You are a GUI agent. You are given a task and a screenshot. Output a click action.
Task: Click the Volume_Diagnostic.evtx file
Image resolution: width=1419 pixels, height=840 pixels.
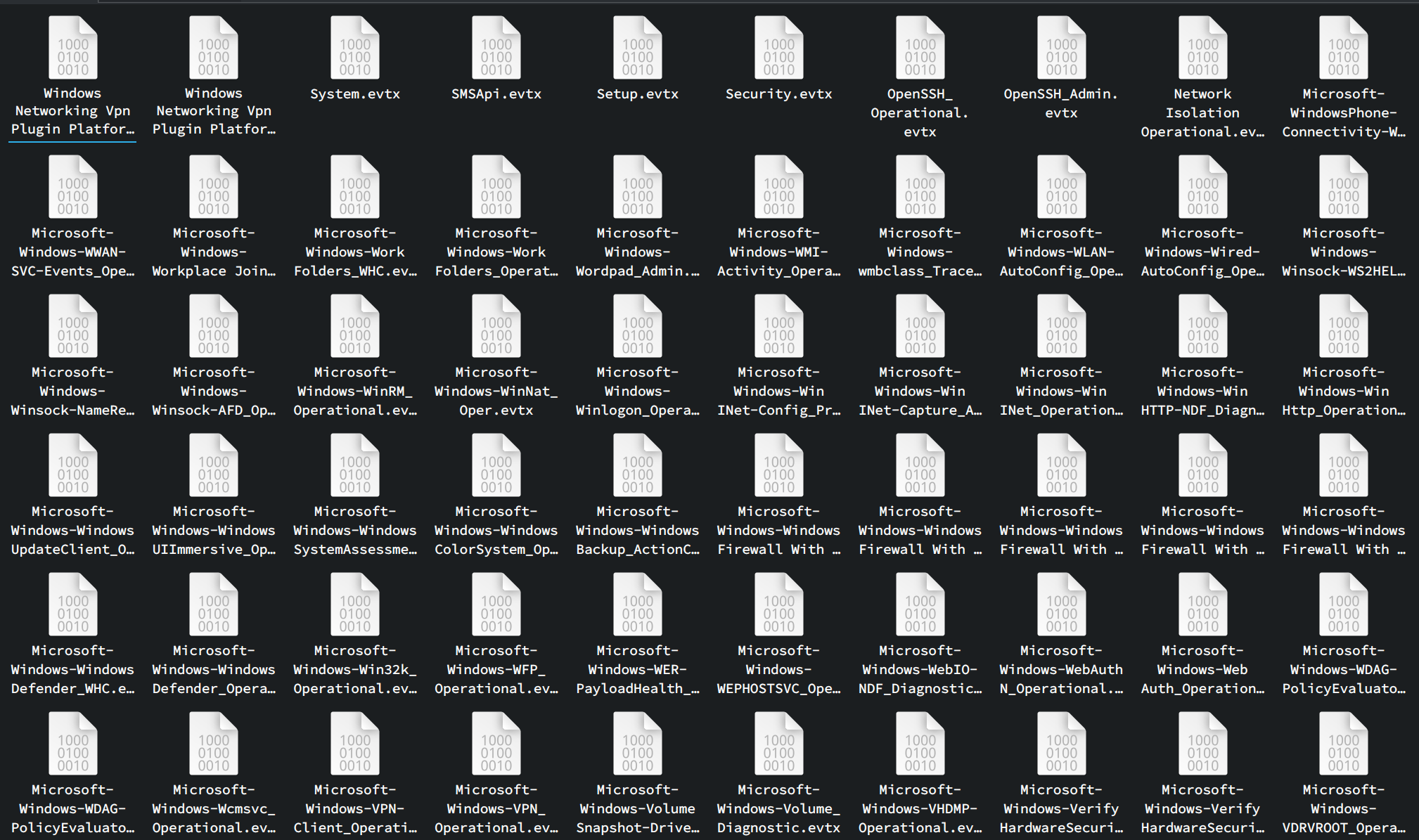(779, 744)
